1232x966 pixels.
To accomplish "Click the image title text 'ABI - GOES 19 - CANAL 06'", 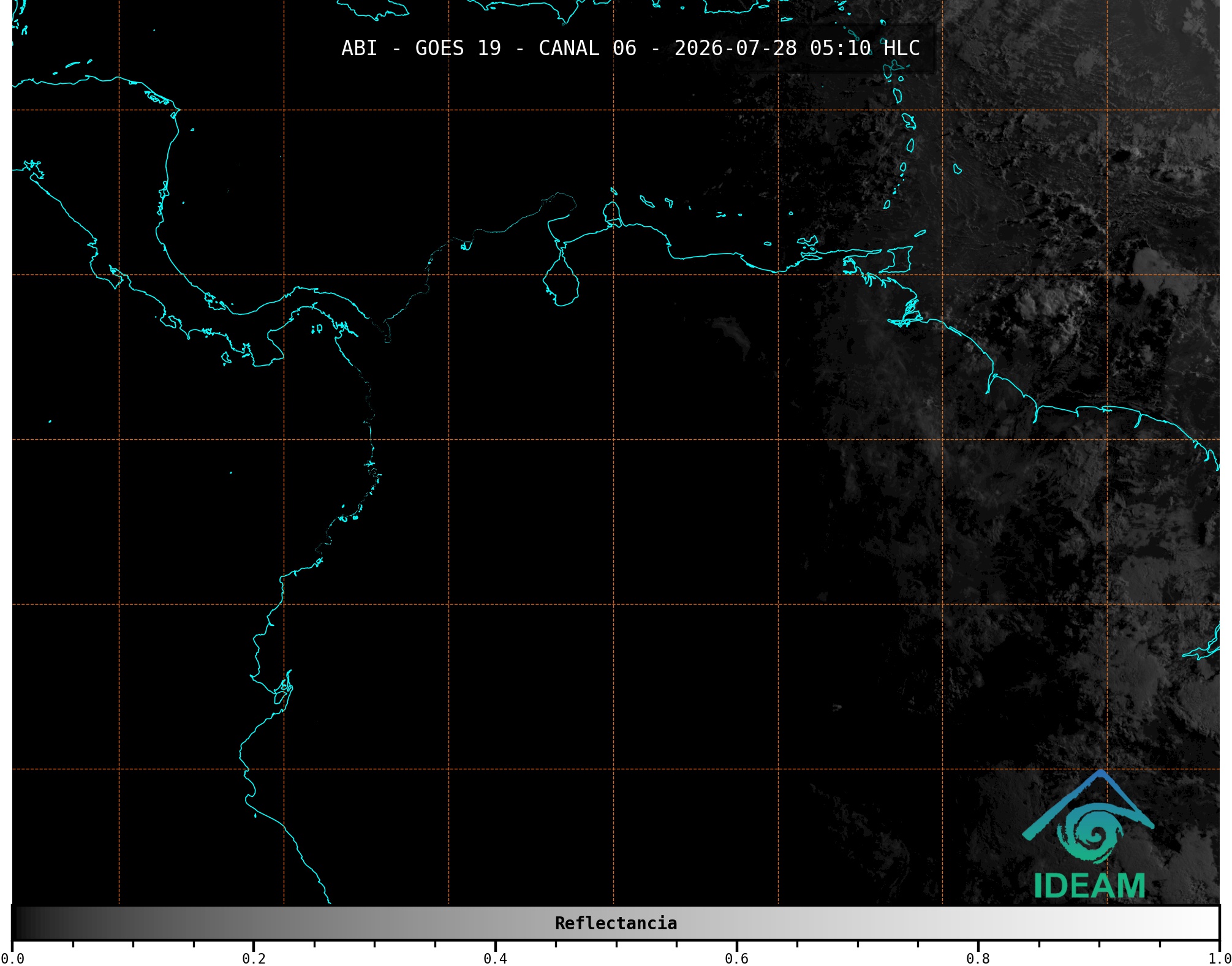I will coord(489,48).
